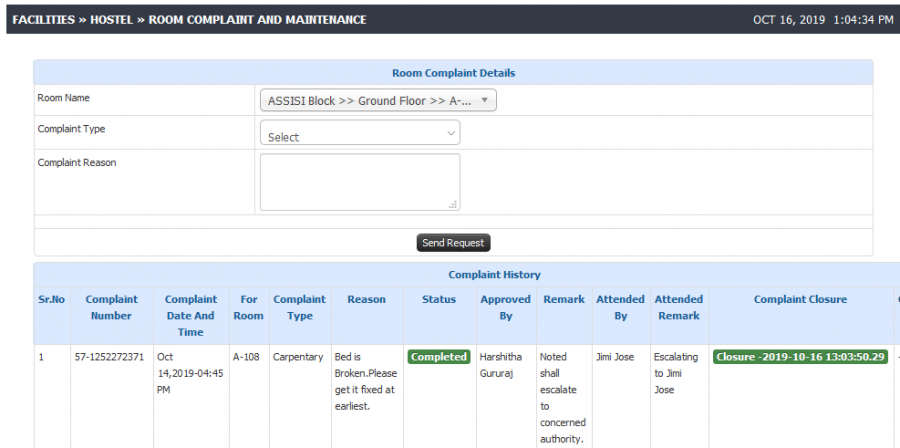900x448 pixels.
Task: Click the Oct 16, 2019 date-time display
Action: 823,20
